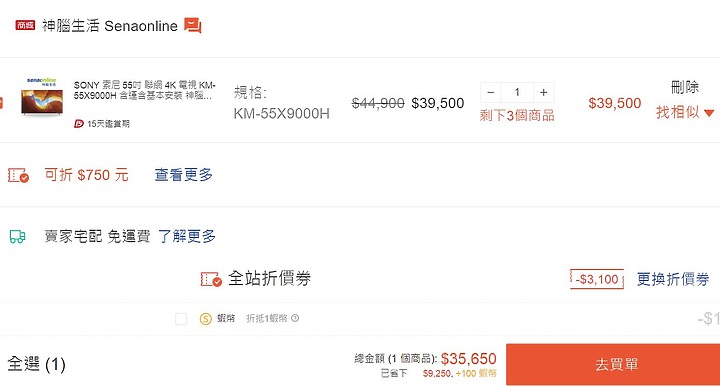Screen dimensions: 720x386
Task: Increase quantity with the plus button
Action: pos(544,93)
